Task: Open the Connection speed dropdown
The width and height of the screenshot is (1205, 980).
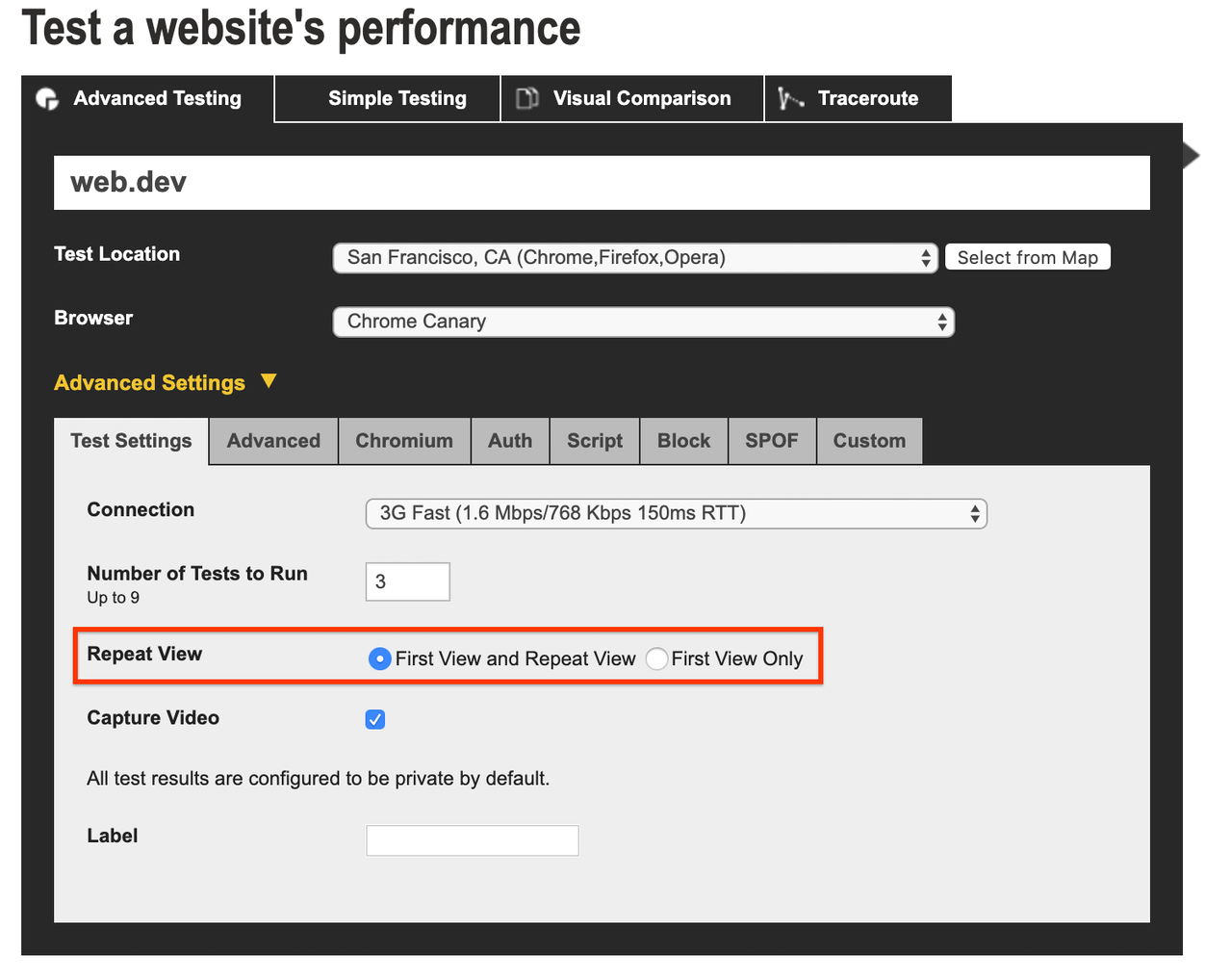Action: tap(676, 513)
